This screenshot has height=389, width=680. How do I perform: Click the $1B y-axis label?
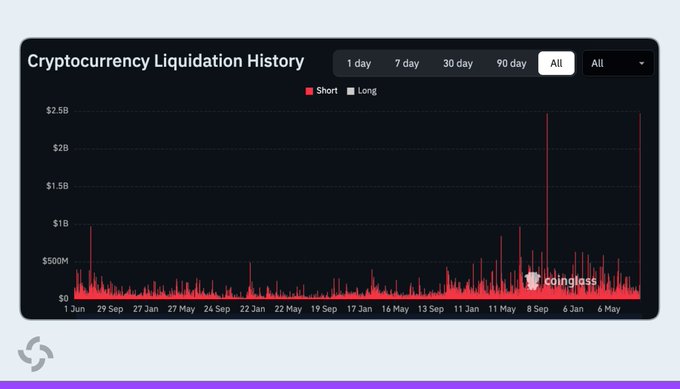click(61, 223)
